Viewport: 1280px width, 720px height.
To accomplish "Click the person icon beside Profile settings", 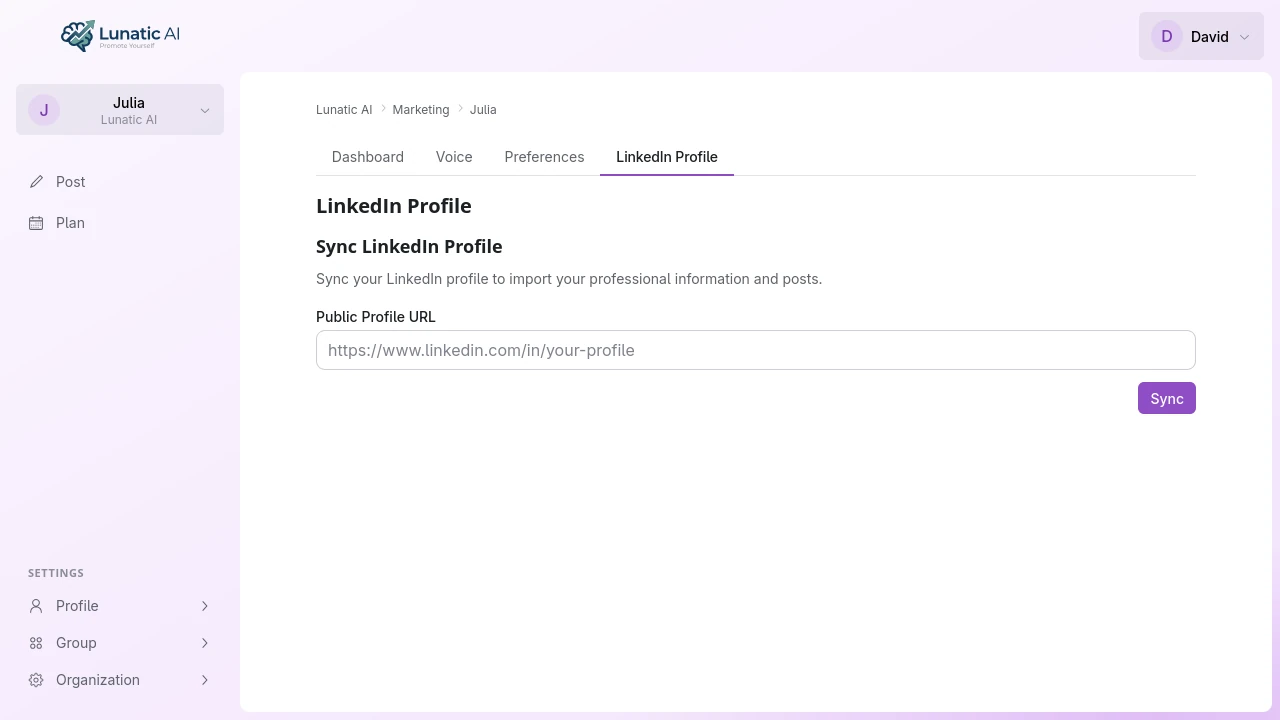I will tap(36, 606).
